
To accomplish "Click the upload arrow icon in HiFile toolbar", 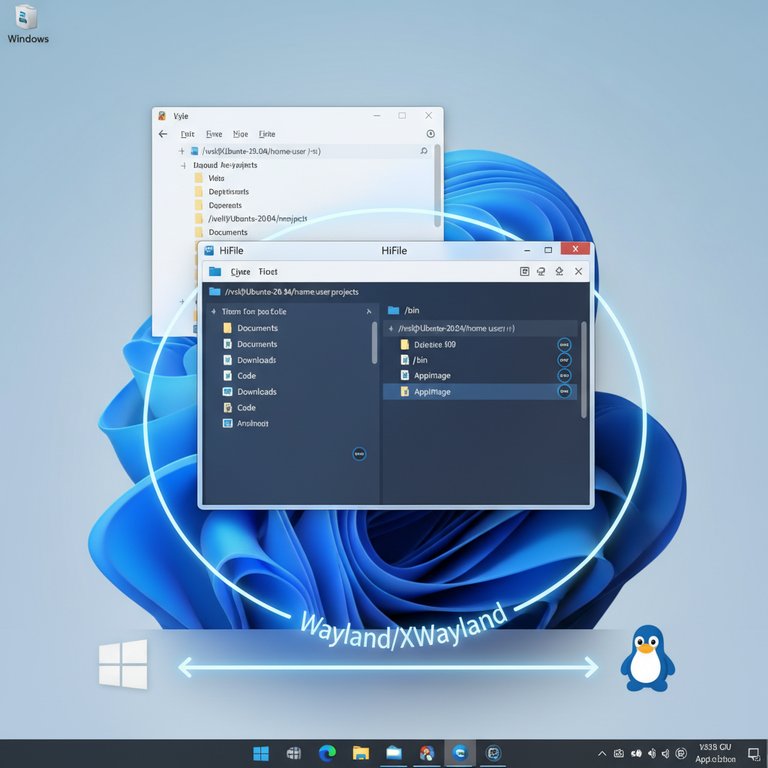I will click(559, 271).
